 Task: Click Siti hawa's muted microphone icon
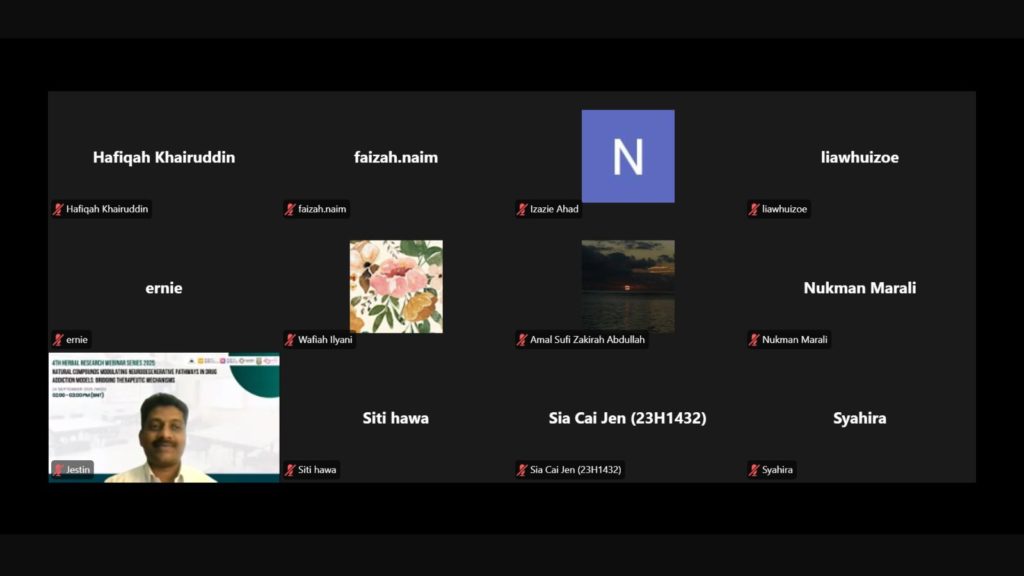[291, 469]
